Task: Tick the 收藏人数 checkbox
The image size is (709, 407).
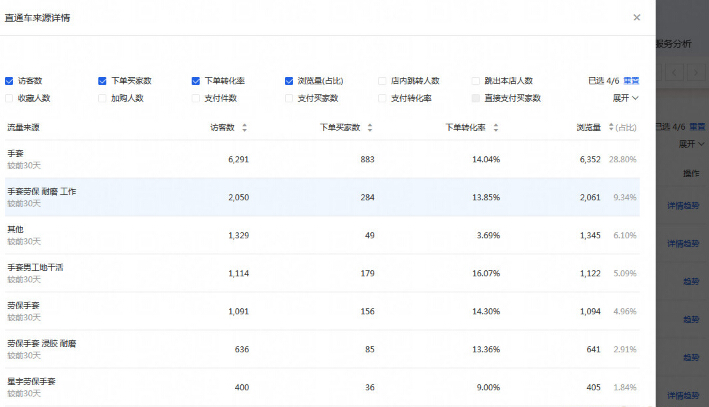Action: click(x=10, y=98)
